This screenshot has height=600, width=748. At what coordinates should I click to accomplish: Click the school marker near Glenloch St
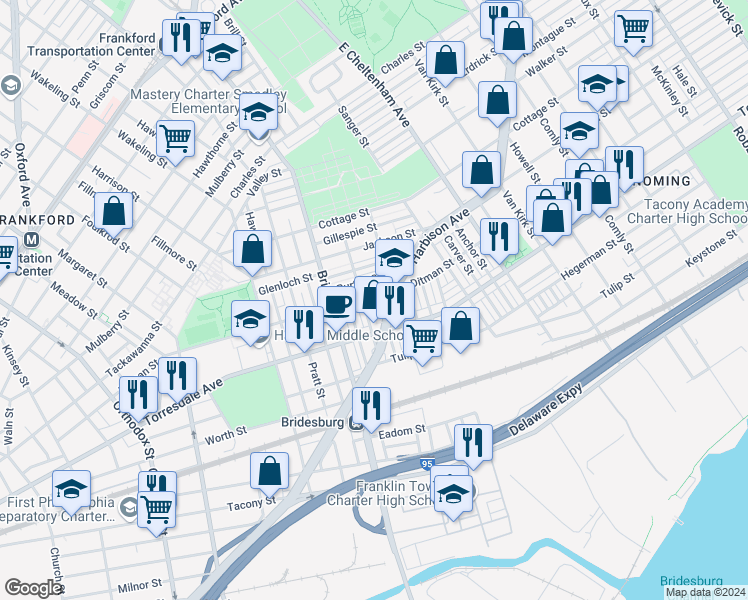pyautogui.click(x=250, y=322)
